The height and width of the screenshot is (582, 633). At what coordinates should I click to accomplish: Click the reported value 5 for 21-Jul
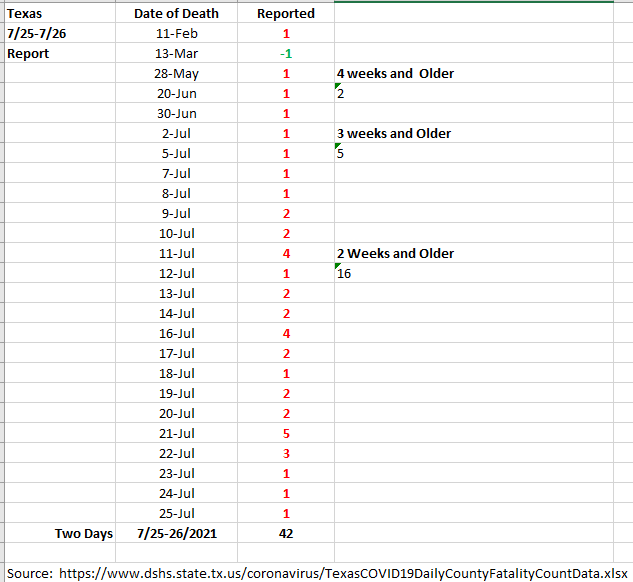[x=286, y=433]
